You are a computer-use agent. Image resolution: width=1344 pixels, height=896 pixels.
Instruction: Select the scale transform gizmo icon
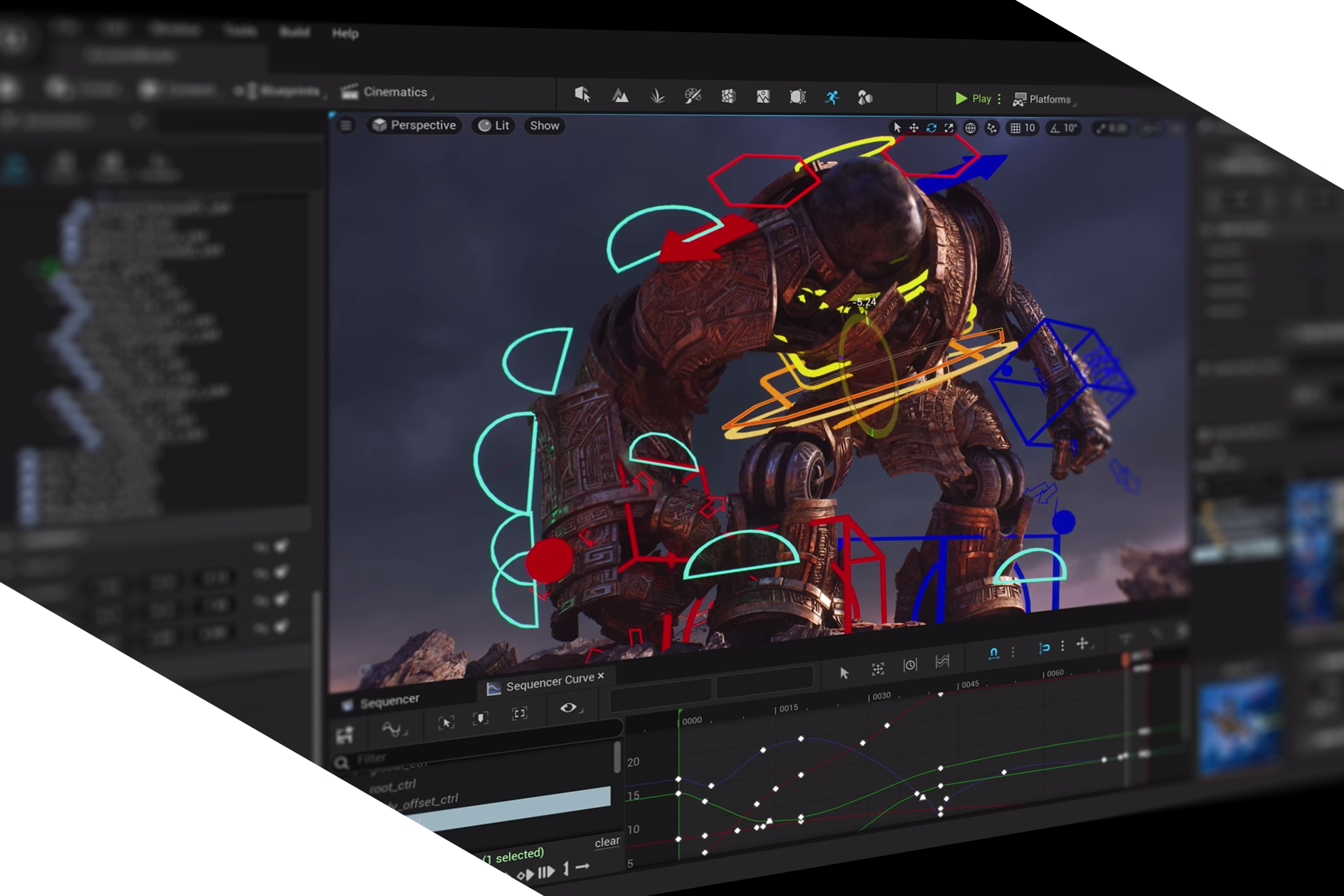[948, 127]
